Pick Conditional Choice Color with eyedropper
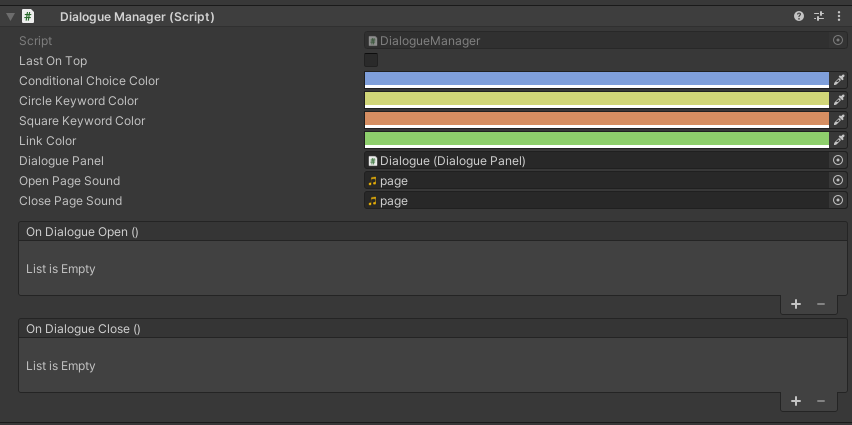Viewport: 852px width, 425px height. click(839, 81)
